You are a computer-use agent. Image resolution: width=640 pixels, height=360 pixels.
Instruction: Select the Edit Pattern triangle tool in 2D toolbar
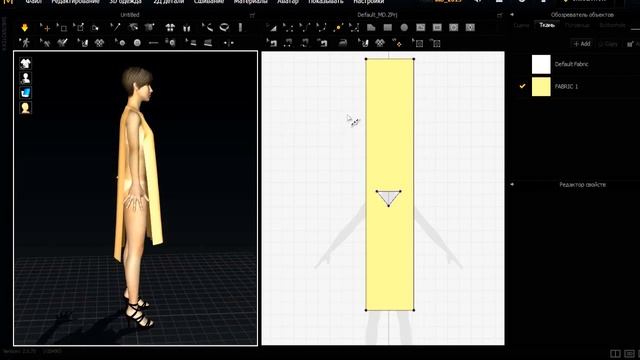[x=271, y=28]
